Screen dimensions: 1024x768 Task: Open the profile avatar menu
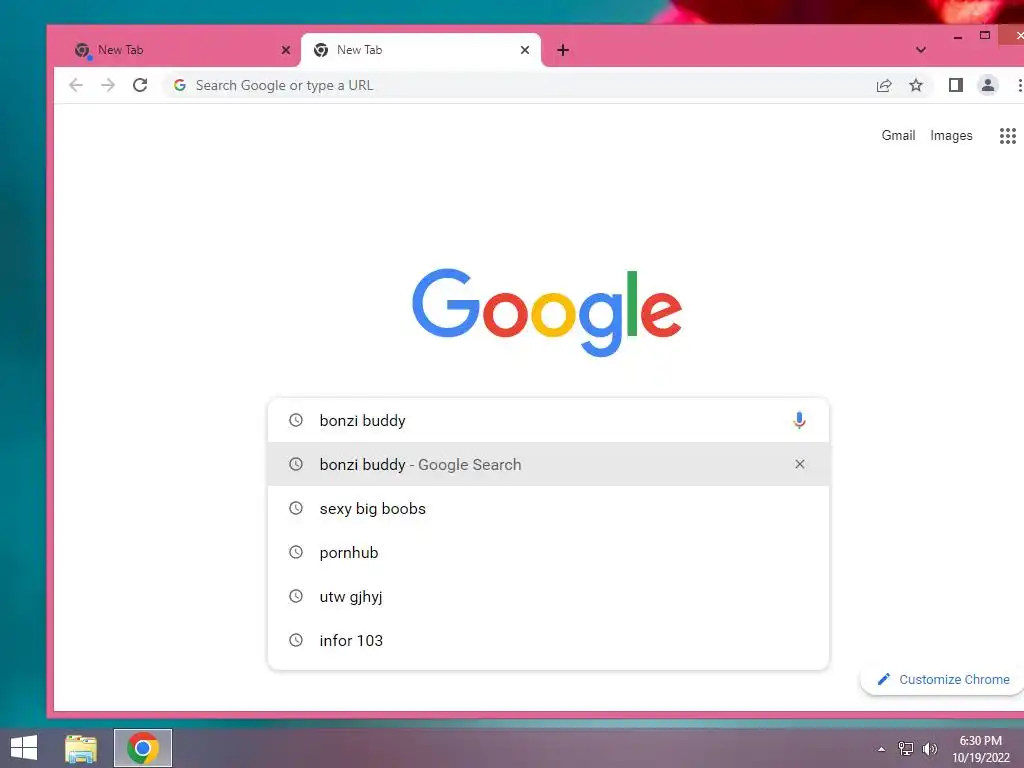coord(987,86)
